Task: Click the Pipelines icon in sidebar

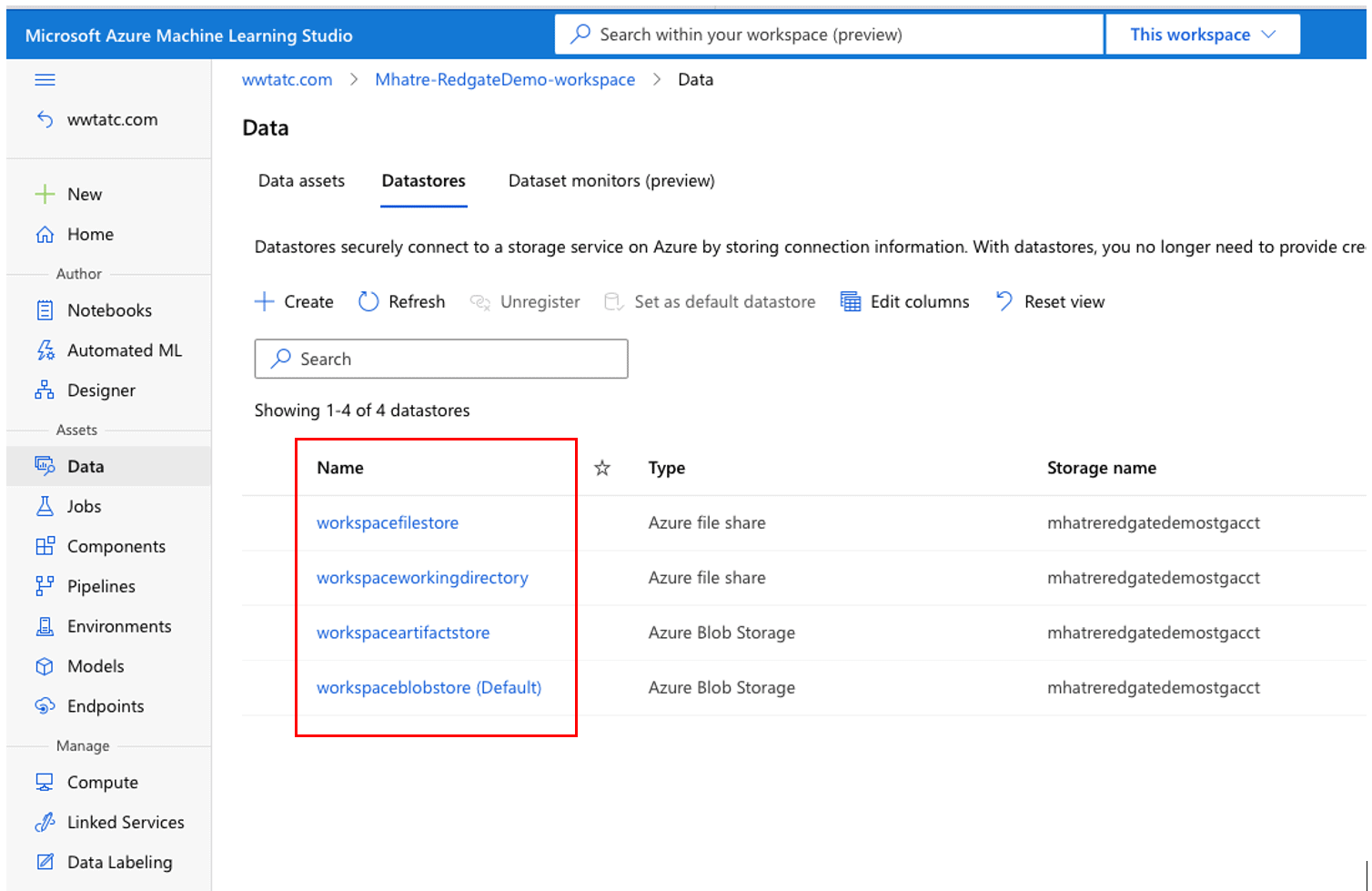Action: 45,586
